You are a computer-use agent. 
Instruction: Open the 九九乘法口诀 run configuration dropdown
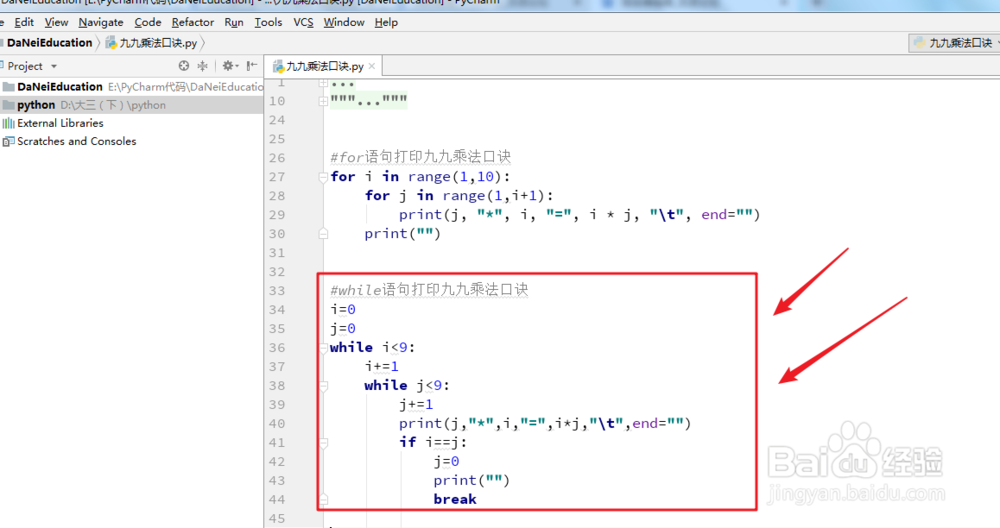(x=955, y=43)
